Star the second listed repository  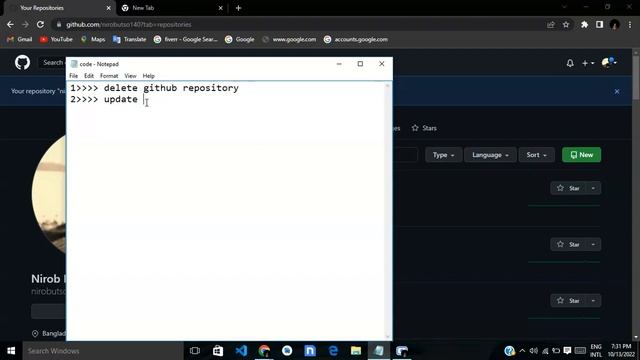[569, 244]
